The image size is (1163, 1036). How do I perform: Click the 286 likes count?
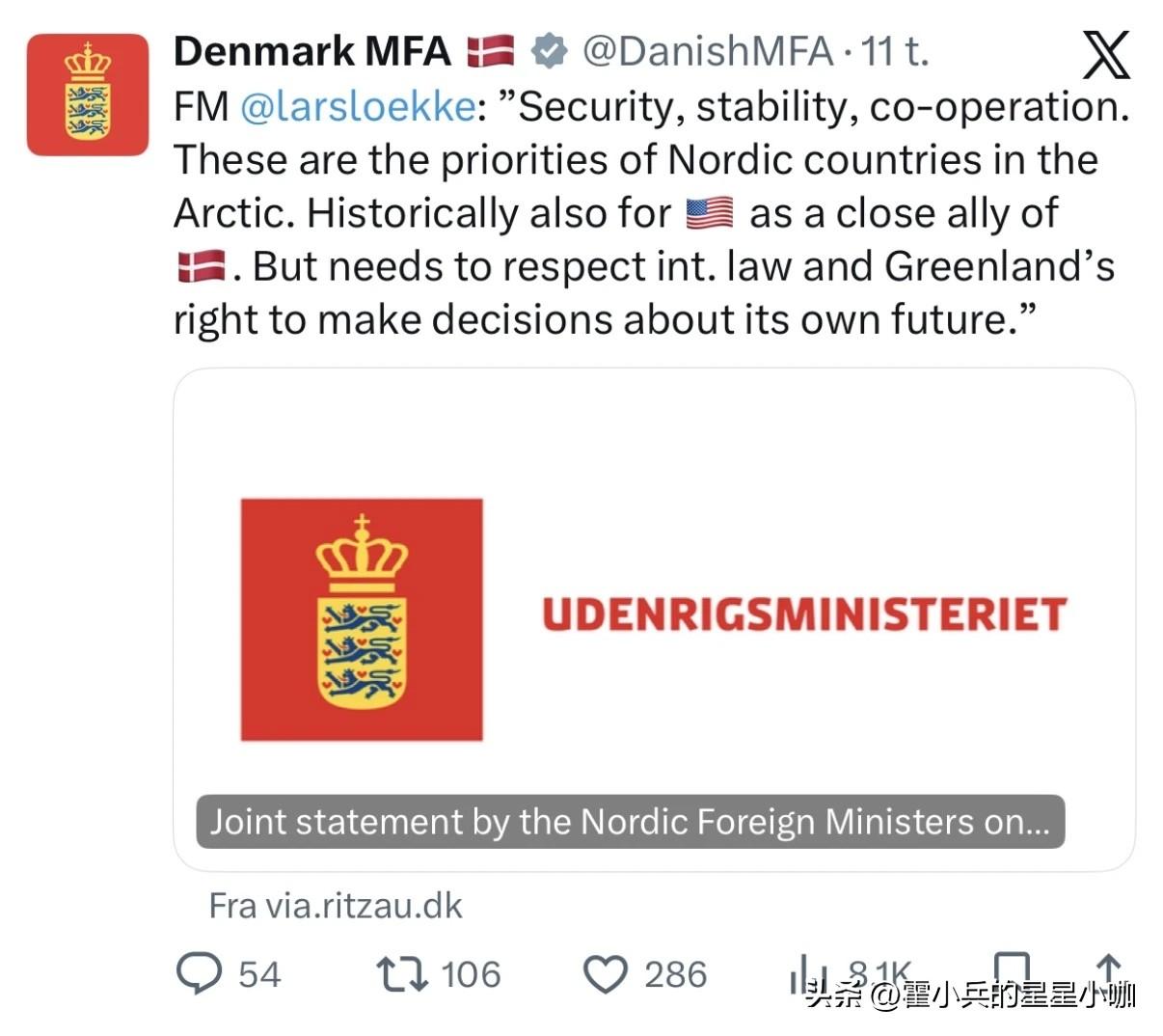[x=675, y=974]
